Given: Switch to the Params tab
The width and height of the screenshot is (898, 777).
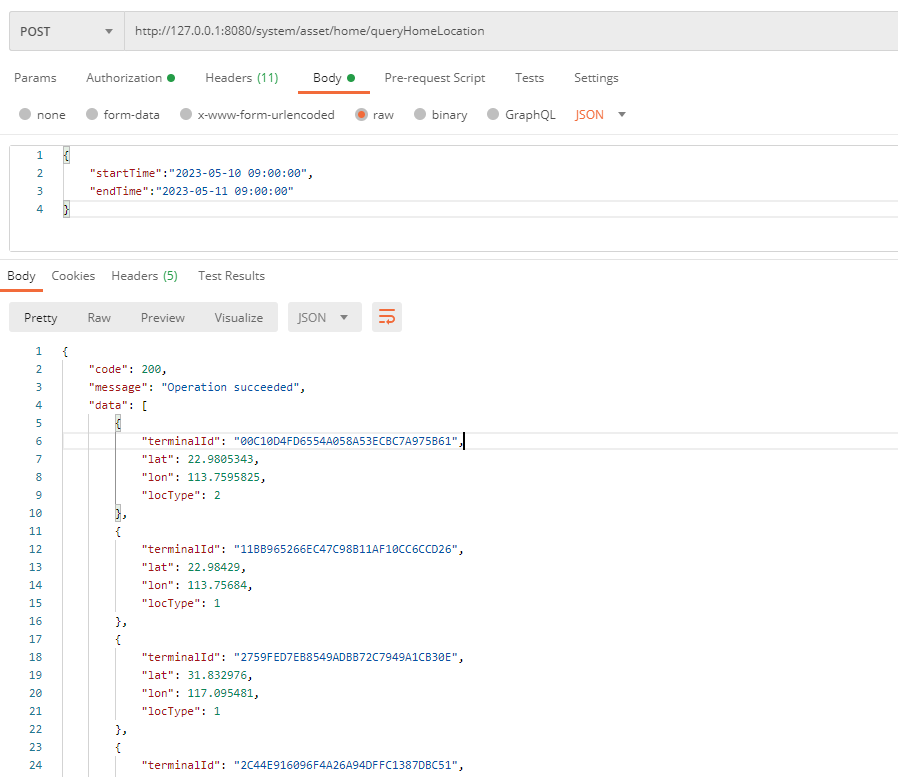Looking at the screenshot, I should coord(35,78).
